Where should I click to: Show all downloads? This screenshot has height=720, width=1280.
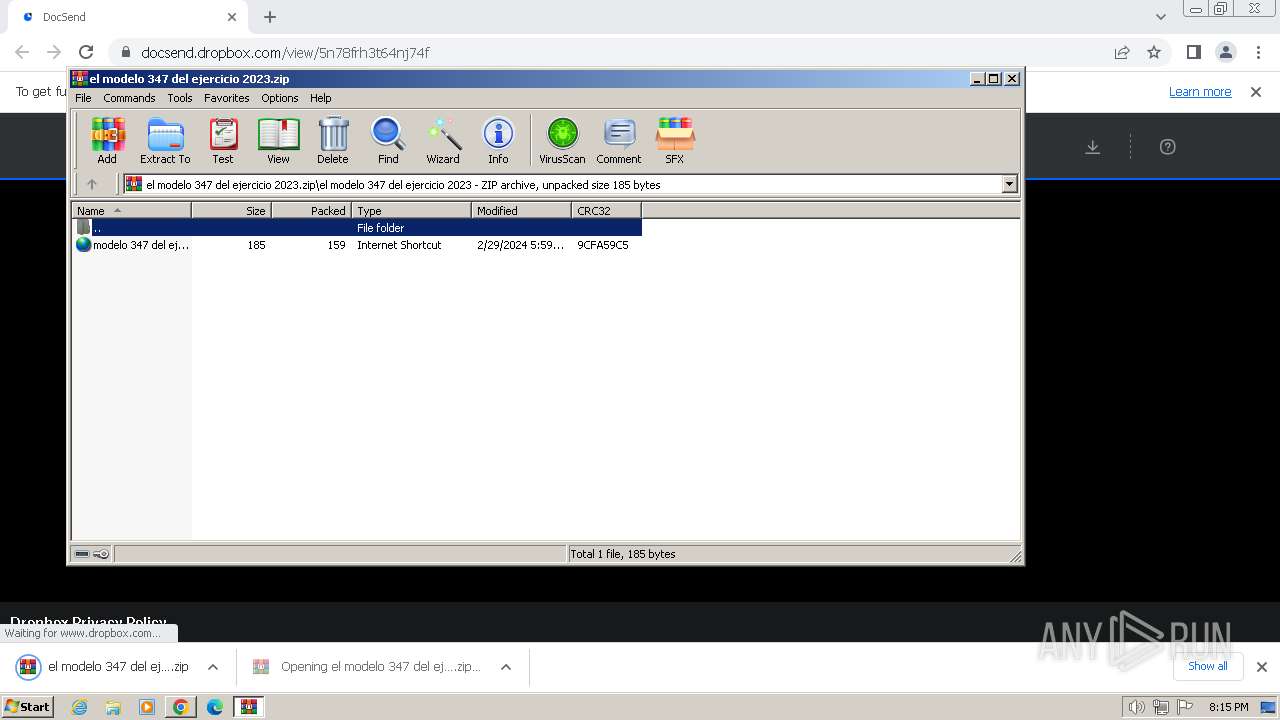pyautogui.click(x=1207, y=666)
